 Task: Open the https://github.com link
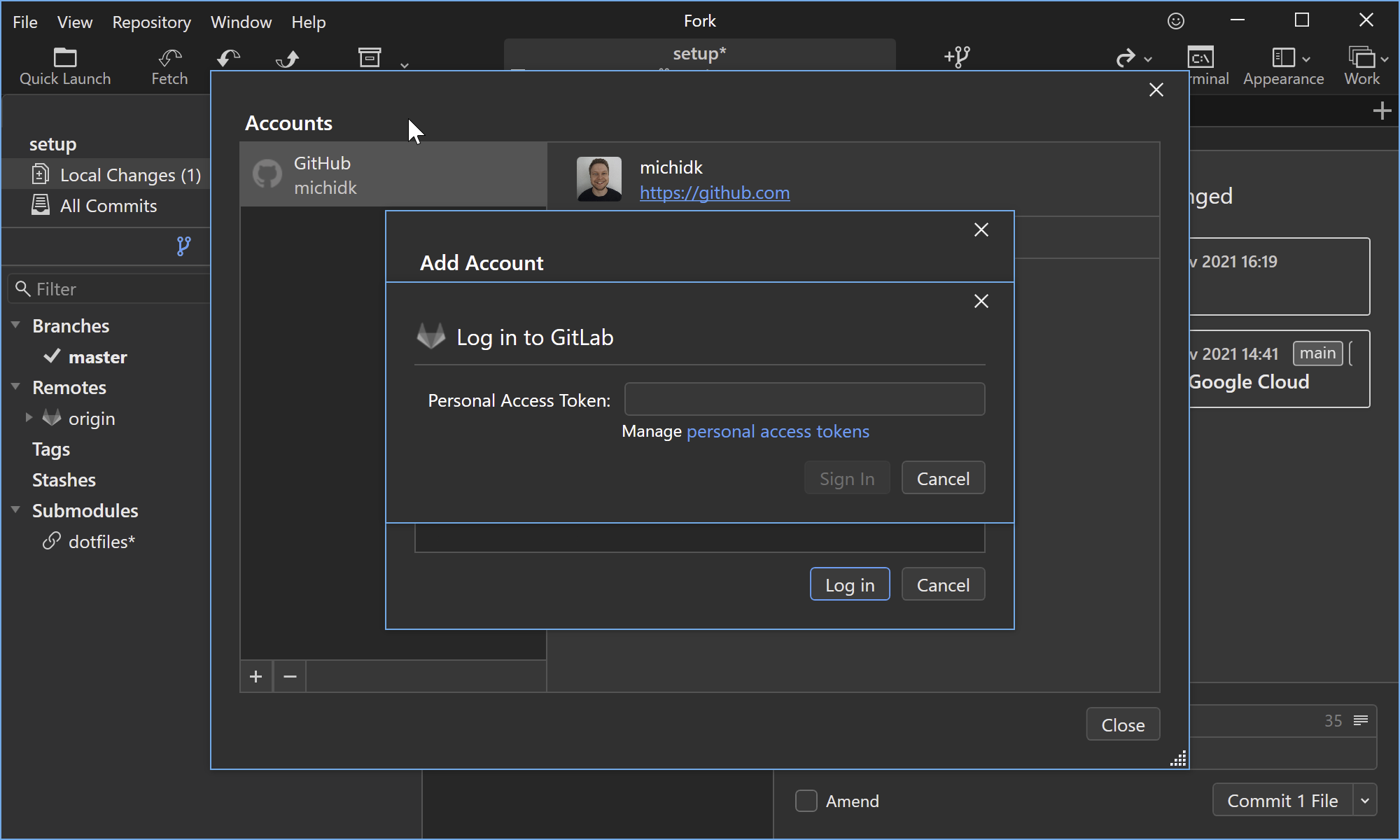pos(715,192)
